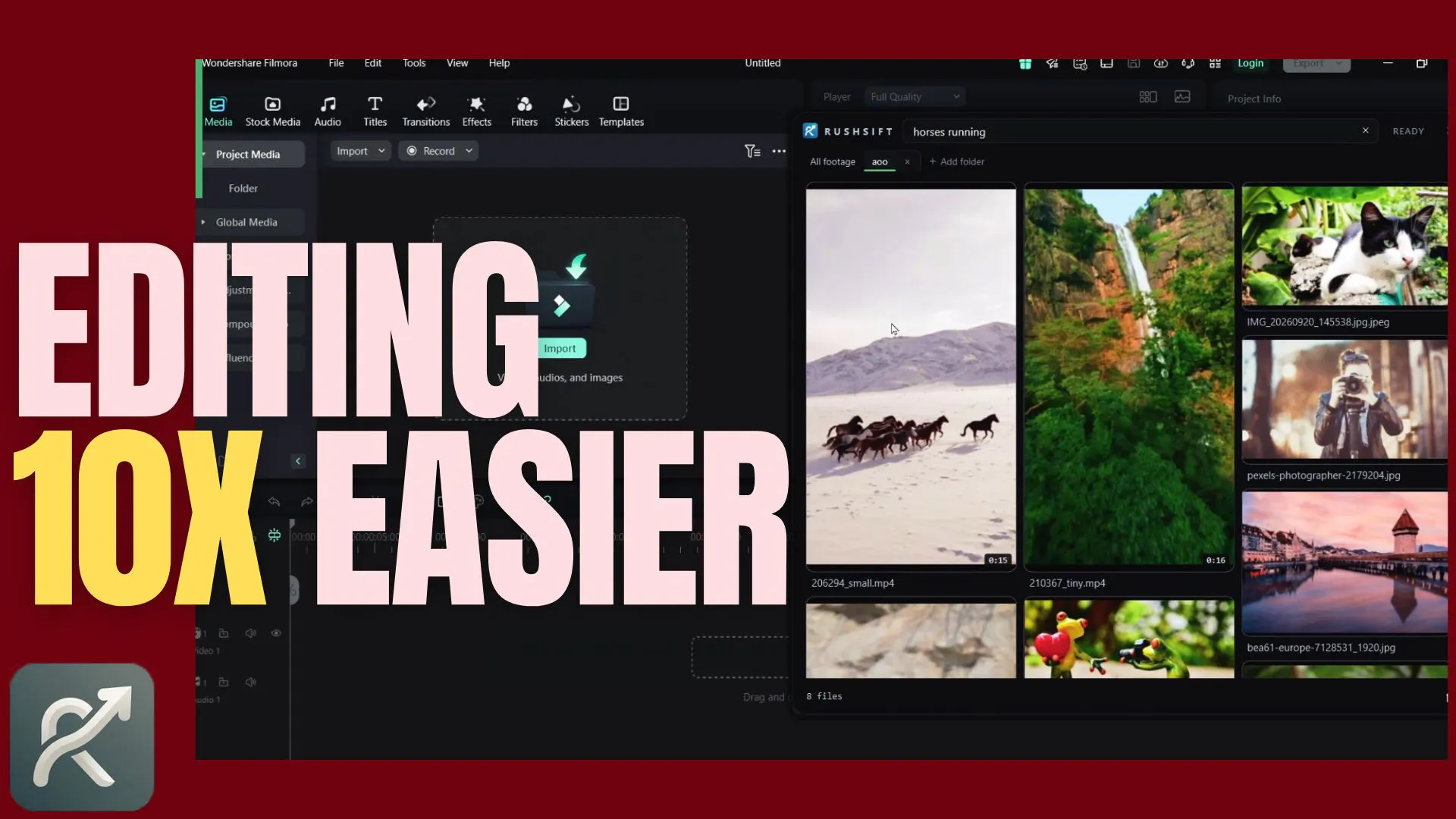This screenshot has height=819, width=1456.
Task: Remove the aoo folder tab
Action: click(x=907, y=162)
